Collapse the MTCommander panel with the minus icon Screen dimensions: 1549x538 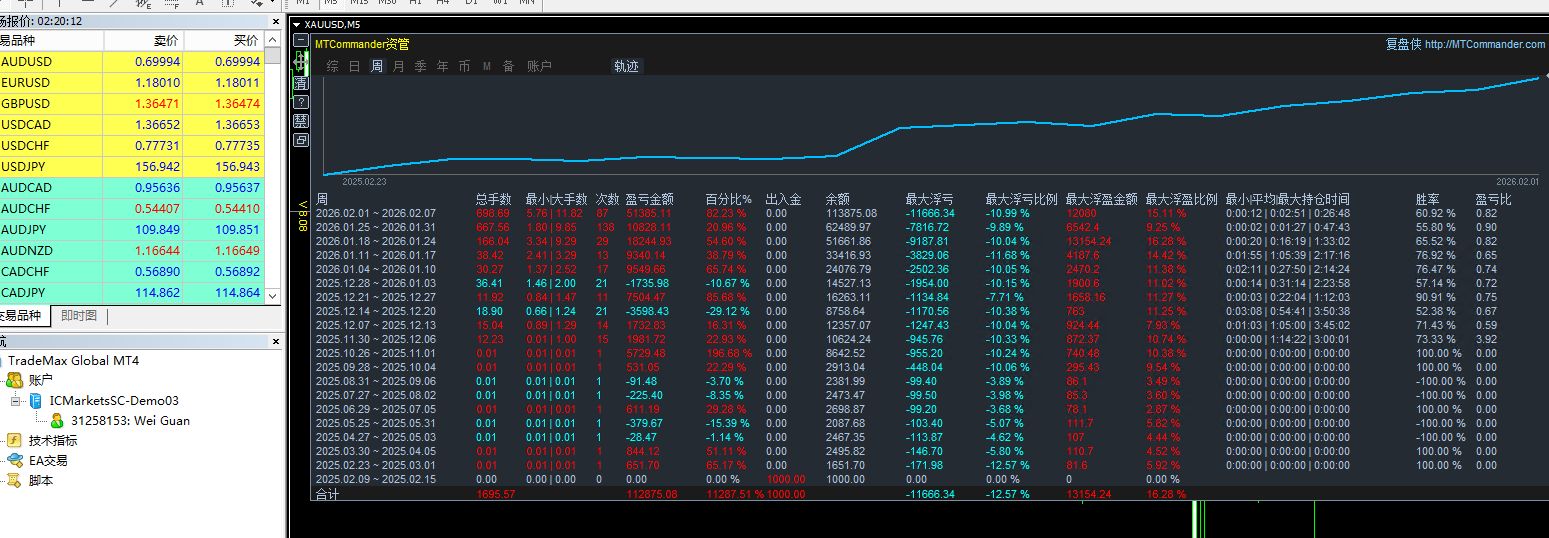(301, 42)
